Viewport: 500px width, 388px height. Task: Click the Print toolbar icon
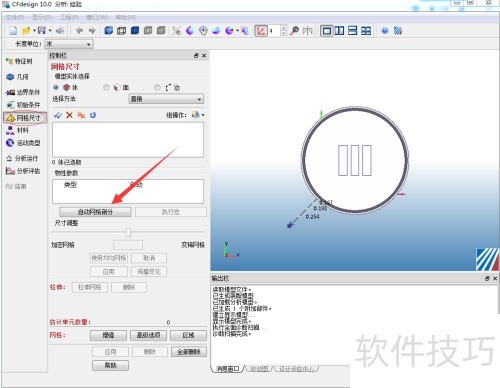60,31
